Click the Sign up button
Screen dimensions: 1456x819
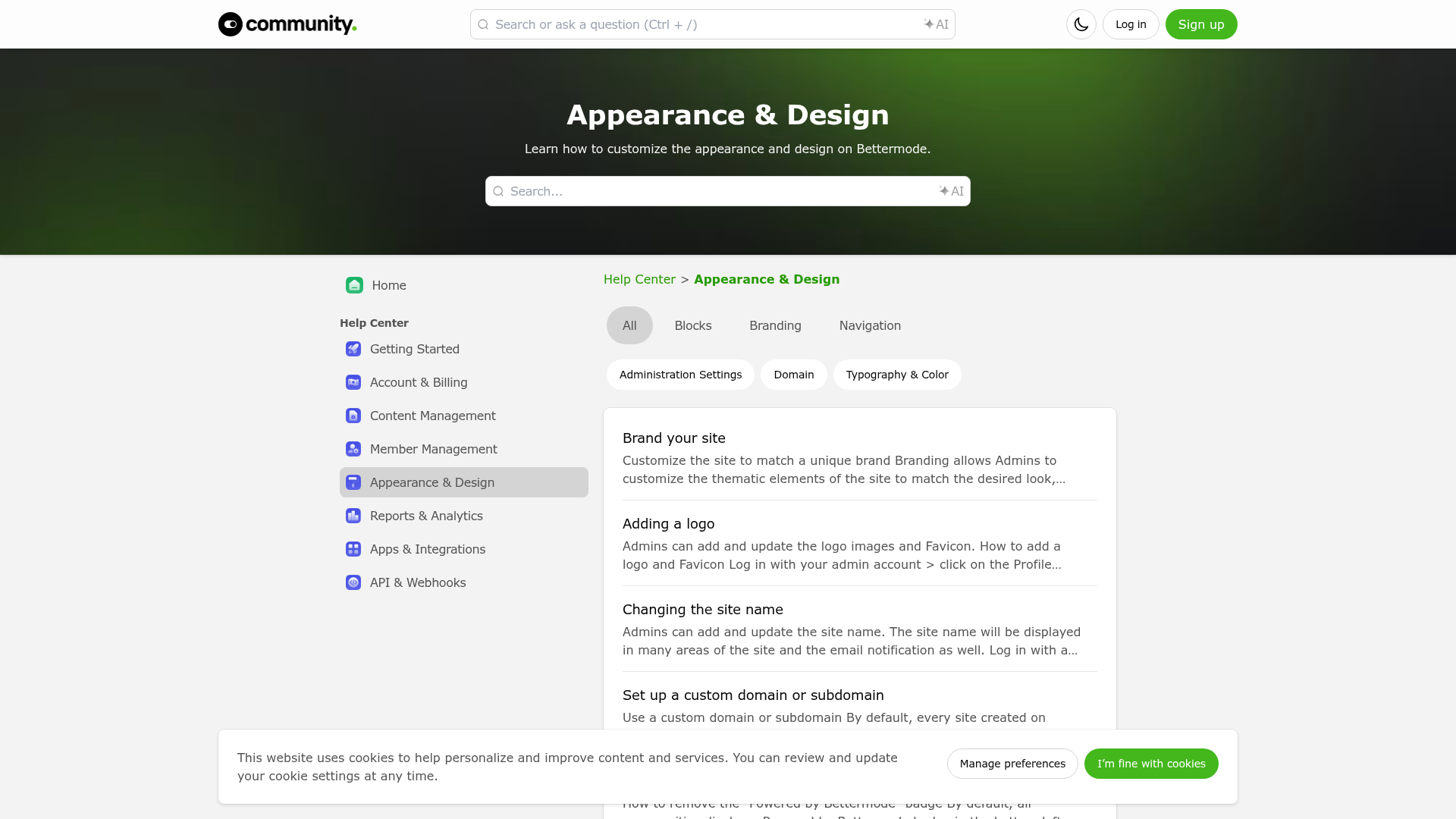tap(1201, 24)
